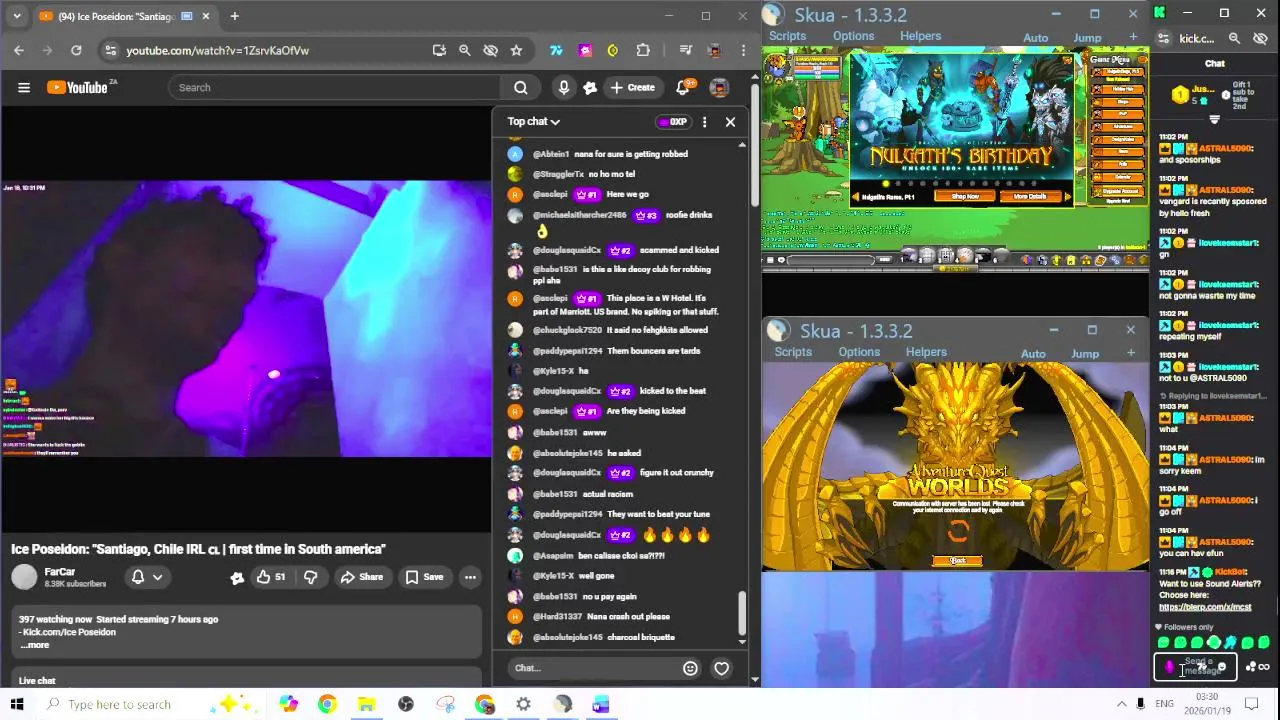This screenshot has width=1280, height=720.
Task: Expand the Kick chat leaderboard chevron
Action: coord(1215,119)
